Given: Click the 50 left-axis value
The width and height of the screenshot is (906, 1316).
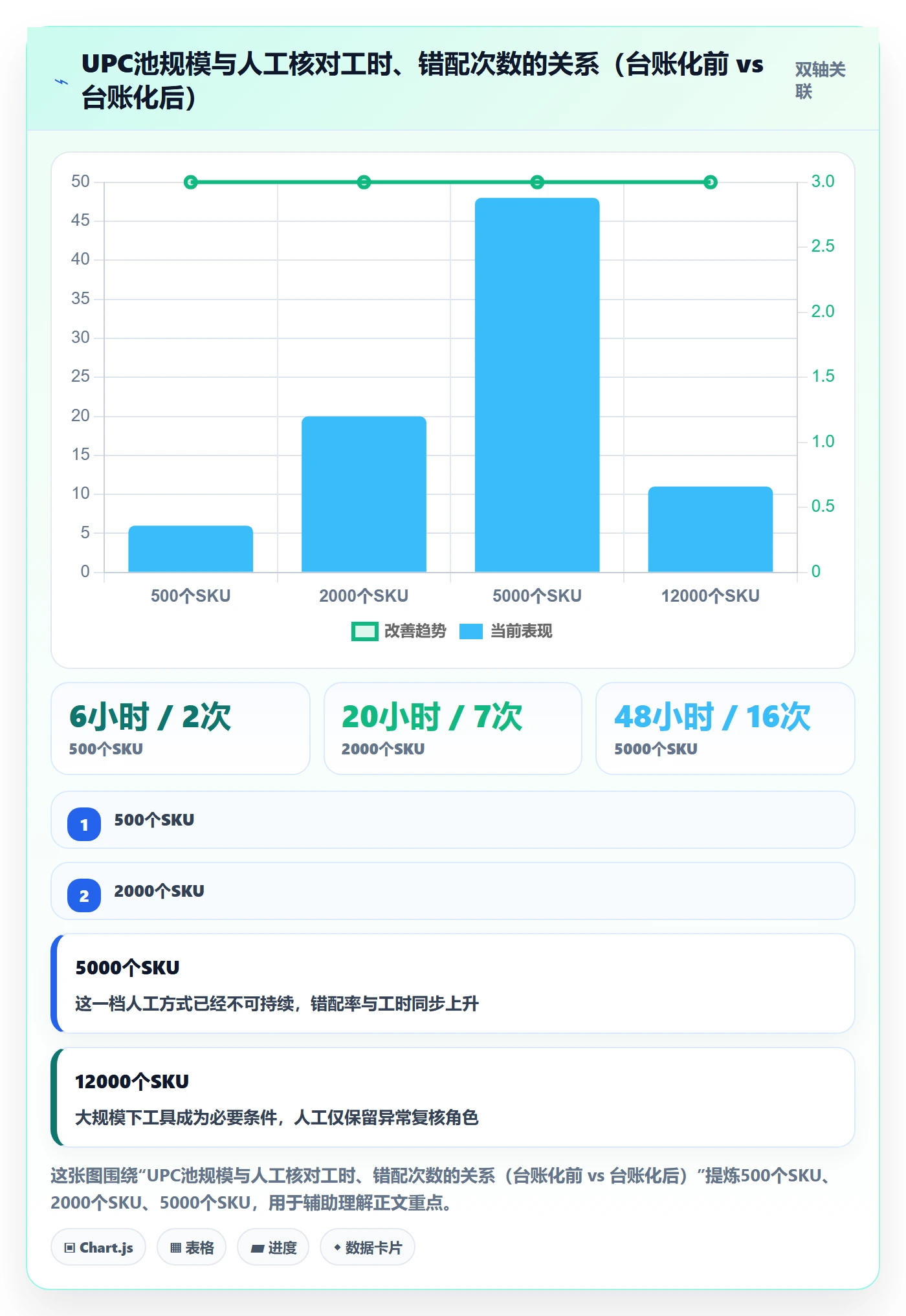Looking at the screenshot, I should coord(80,181).
